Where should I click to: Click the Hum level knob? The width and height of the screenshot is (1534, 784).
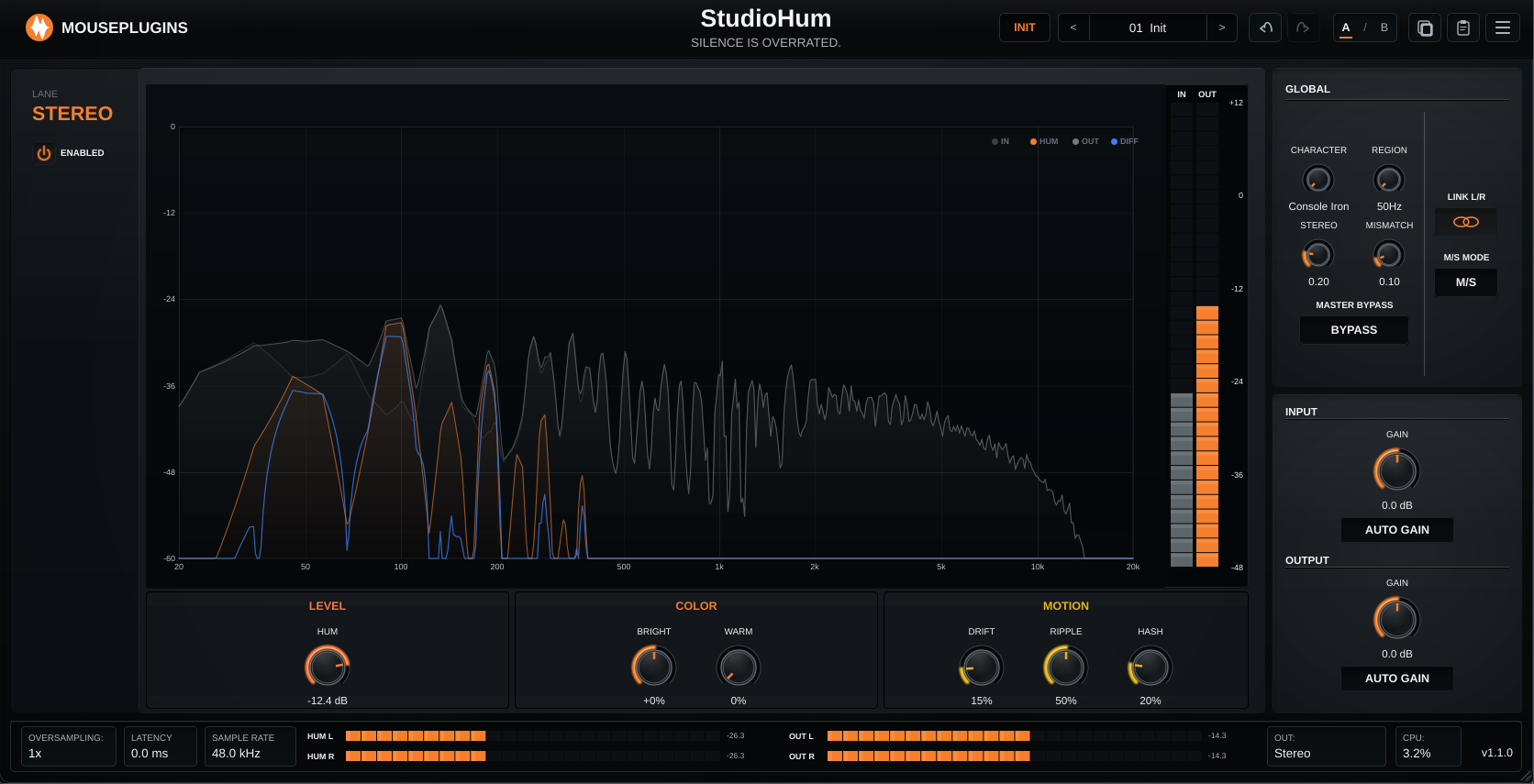coord(328,667)
